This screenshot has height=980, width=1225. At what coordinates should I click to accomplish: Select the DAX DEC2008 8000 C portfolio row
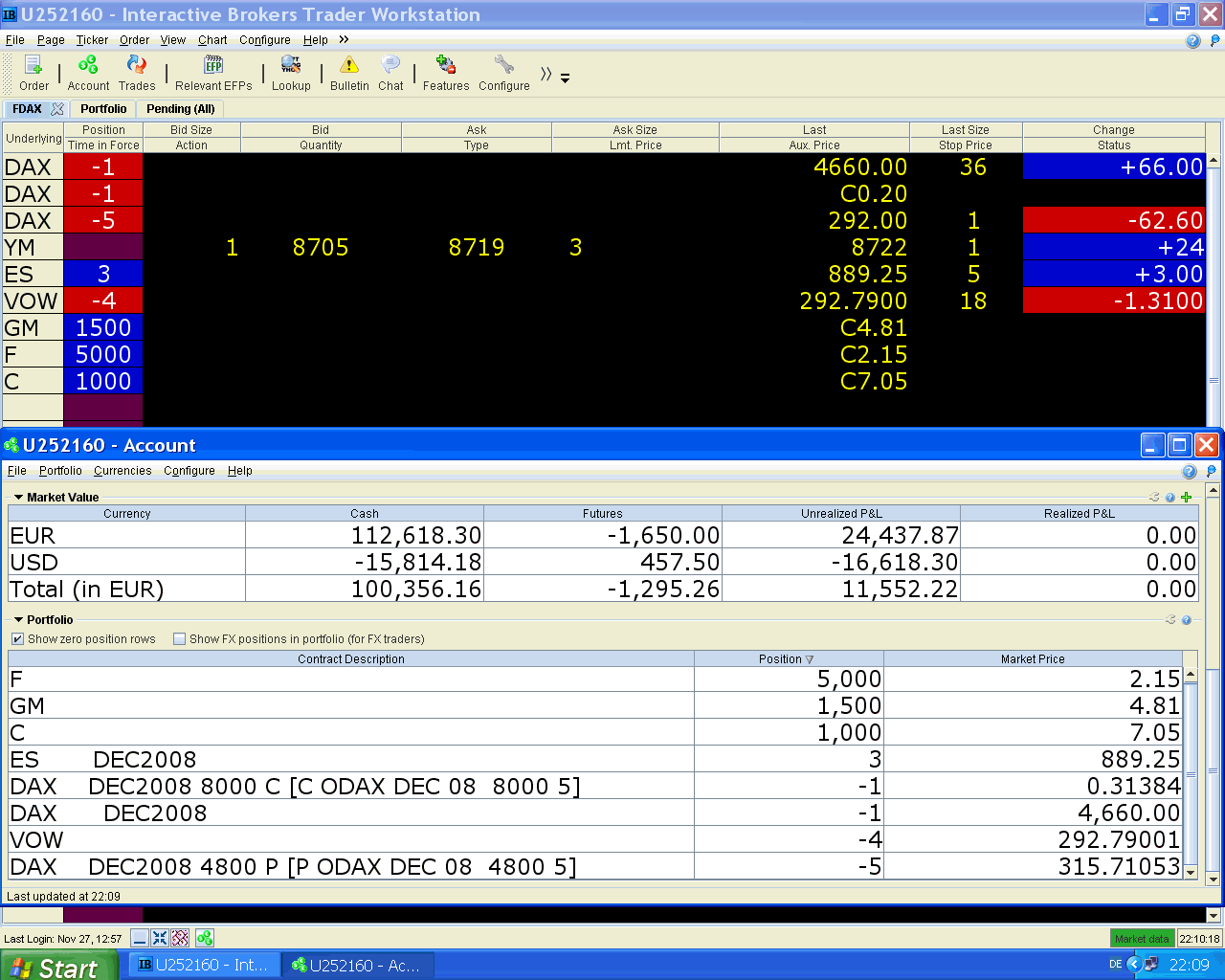(596, 786)
